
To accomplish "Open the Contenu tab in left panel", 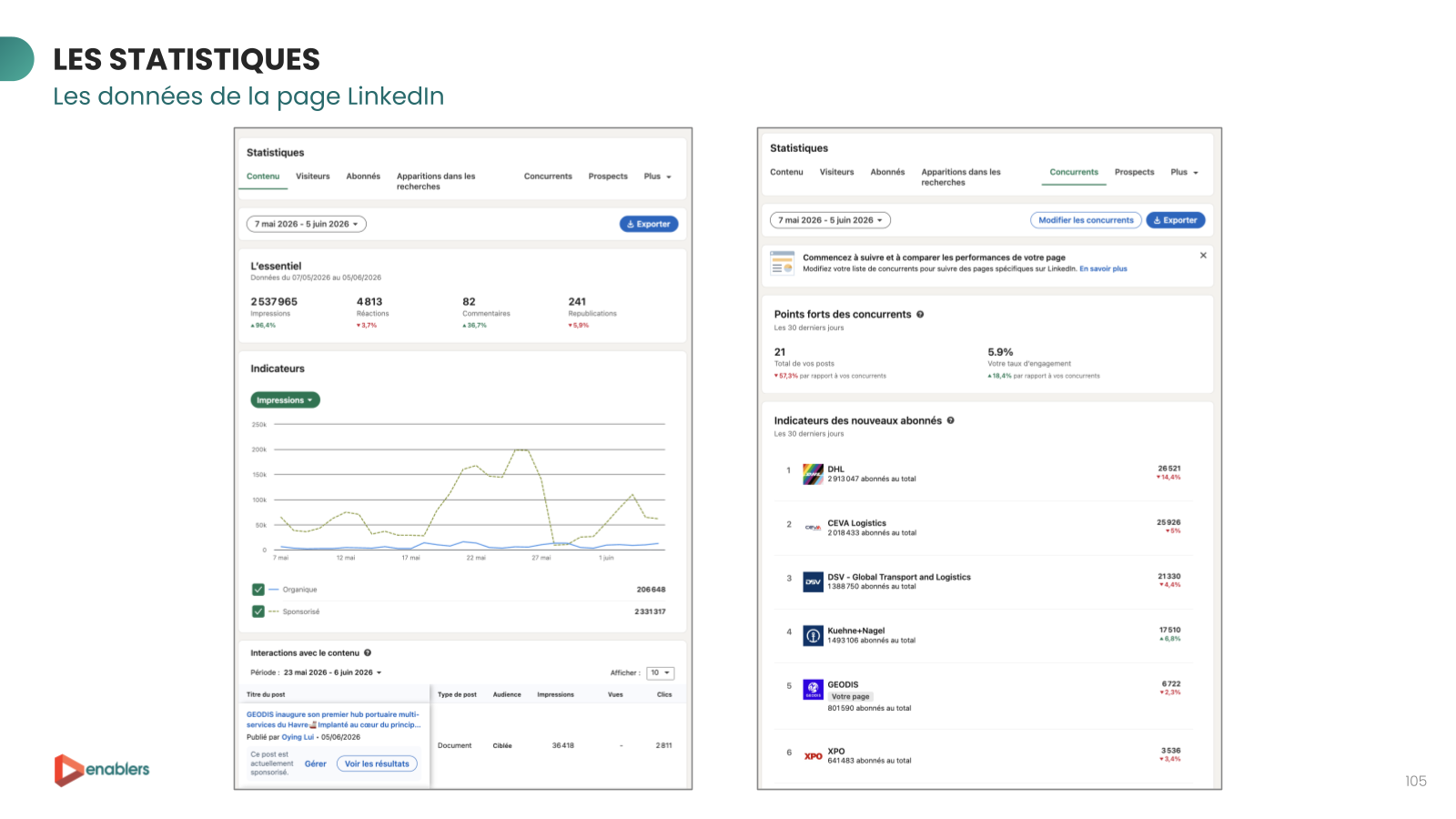I will [x=263, y=177].
